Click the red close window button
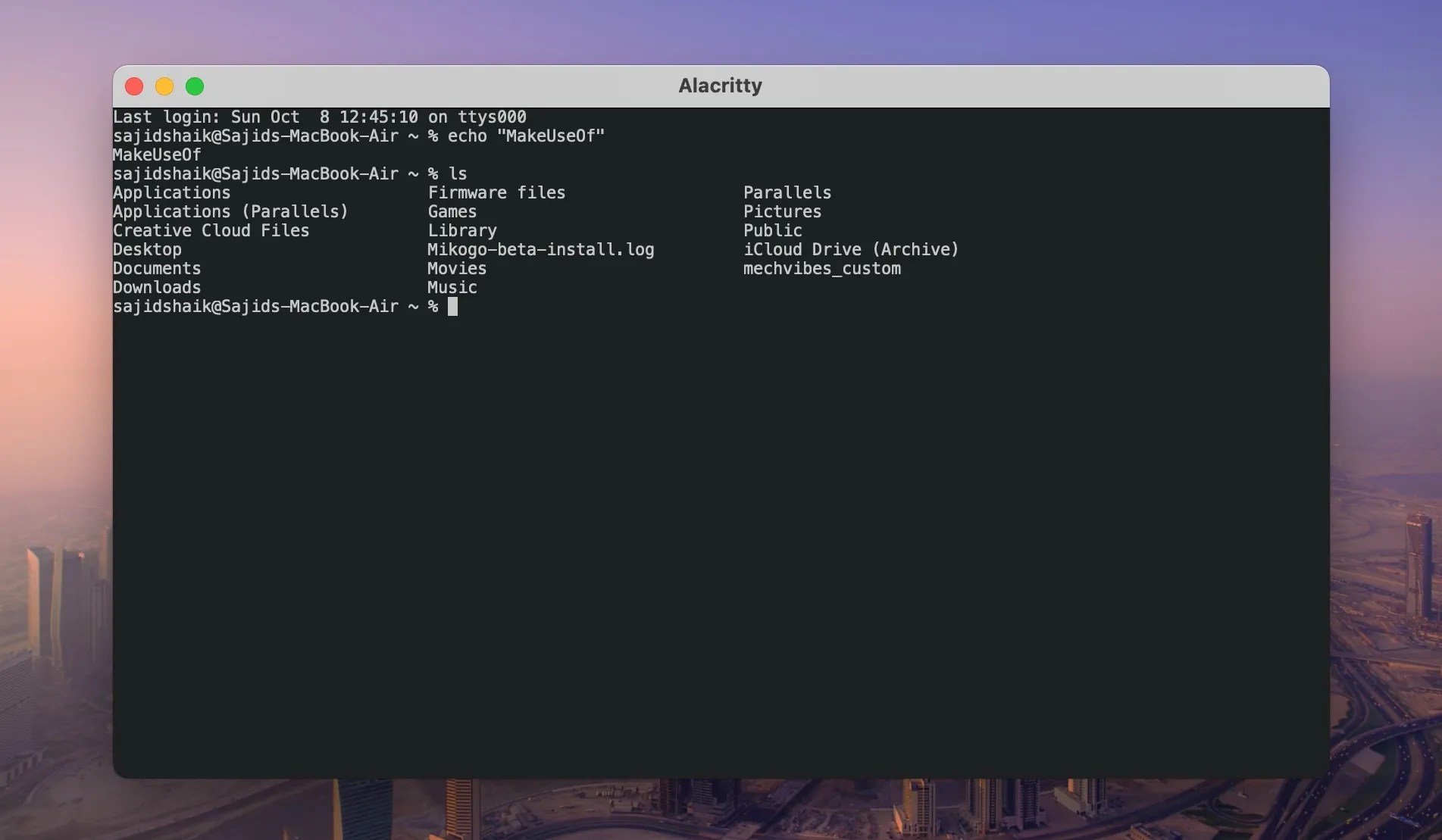The width and height of the screenshot is (1442, 840). click(134, 86)
